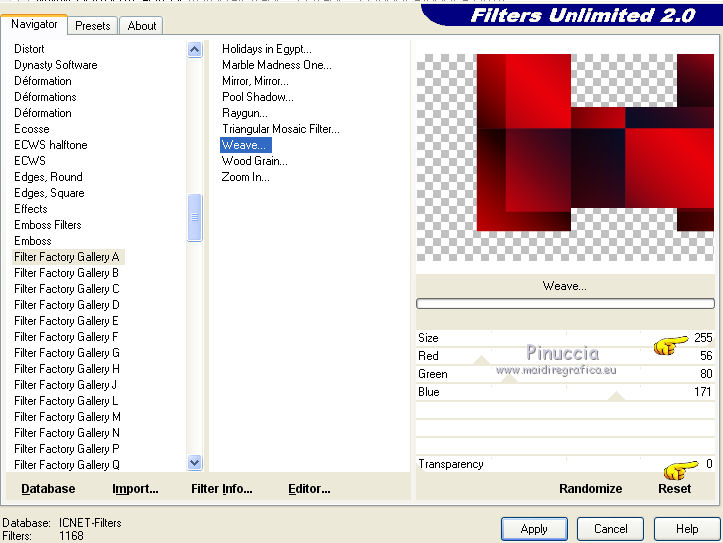This screenshot has width=723, height=543.
Task: Select Filter Factory Gallery P
Action: coord(66,449)
